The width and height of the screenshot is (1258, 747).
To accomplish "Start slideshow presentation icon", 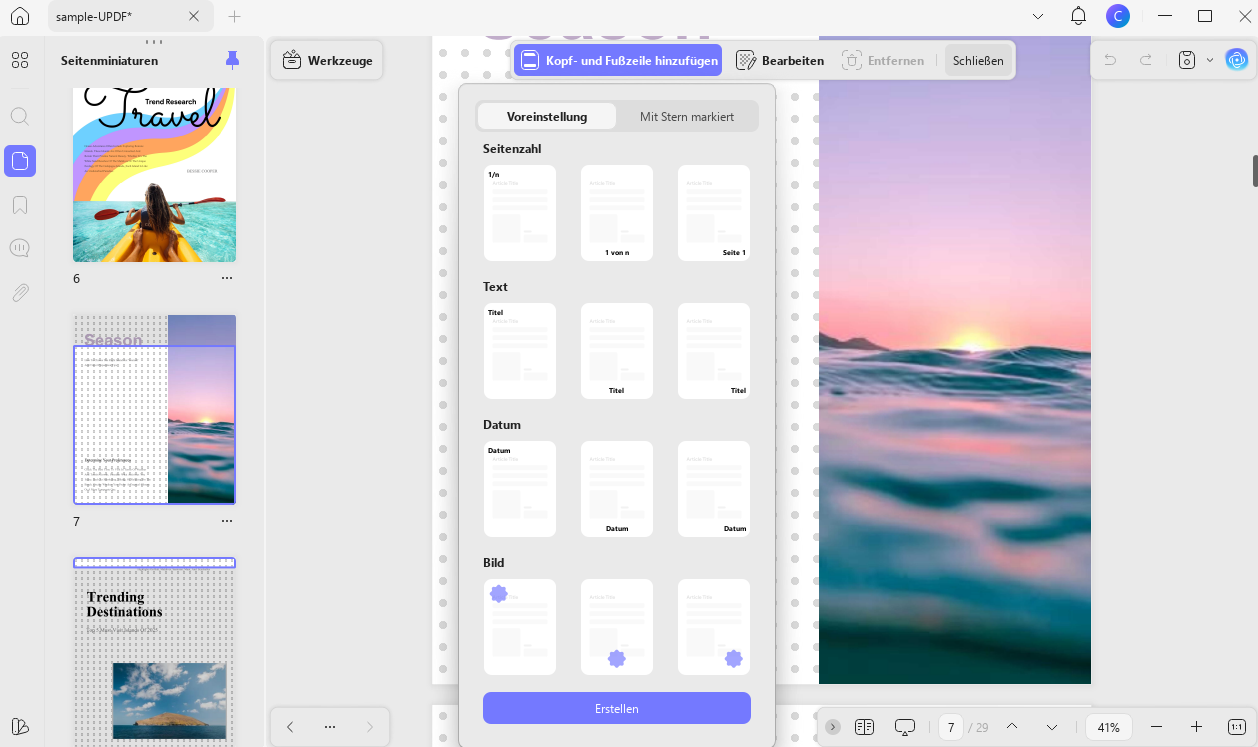I will (905, 727).
